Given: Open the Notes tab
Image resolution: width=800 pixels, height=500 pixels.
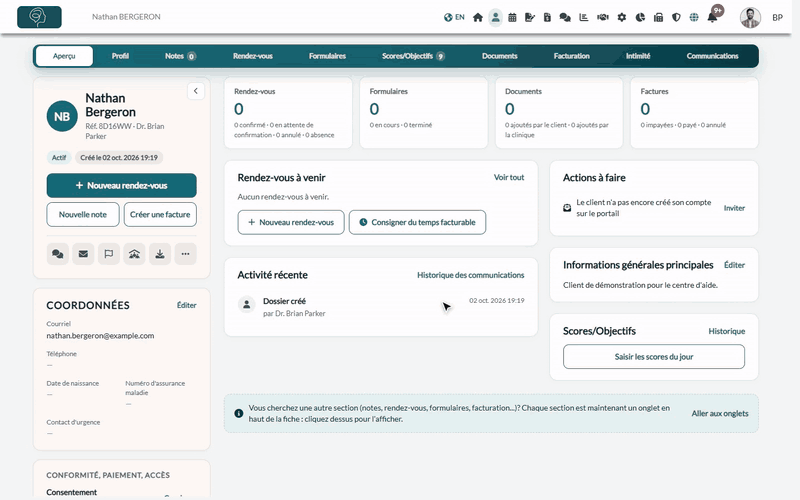Looking at the screenshot, I should [180, 56].
